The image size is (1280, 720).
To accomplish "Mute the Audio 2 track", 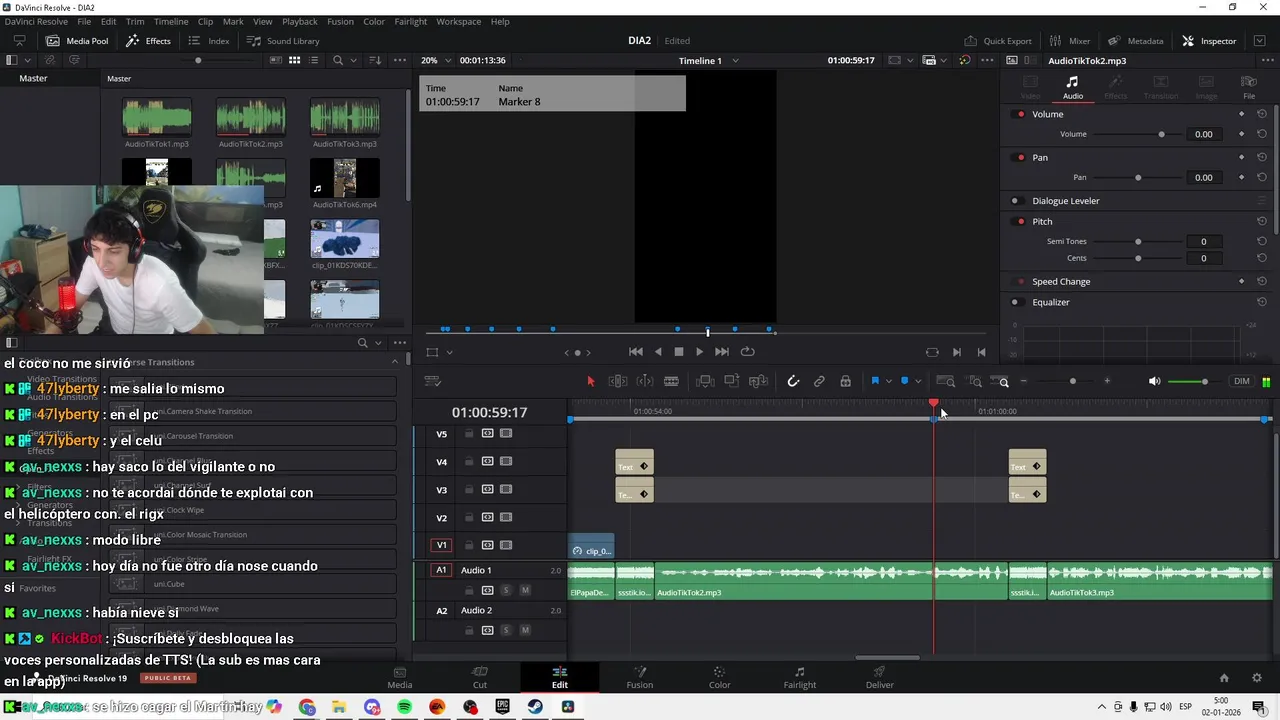I will [525, 630].
